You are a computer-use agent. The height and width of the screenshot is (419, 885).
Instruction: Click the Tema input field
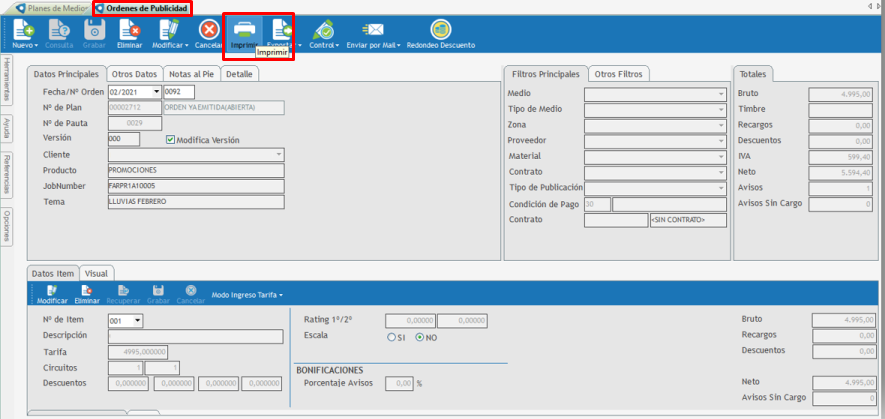[x=196, y=202]
